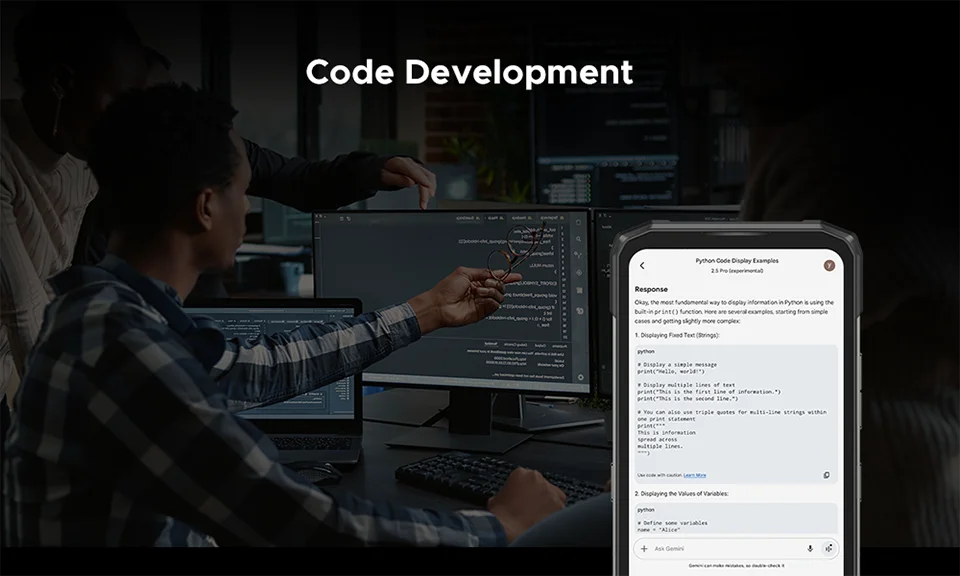This screenshot has height=576, width=960.
Task: Open the source control icon in the editor sidebar
Action: click(x=580, y=255)
